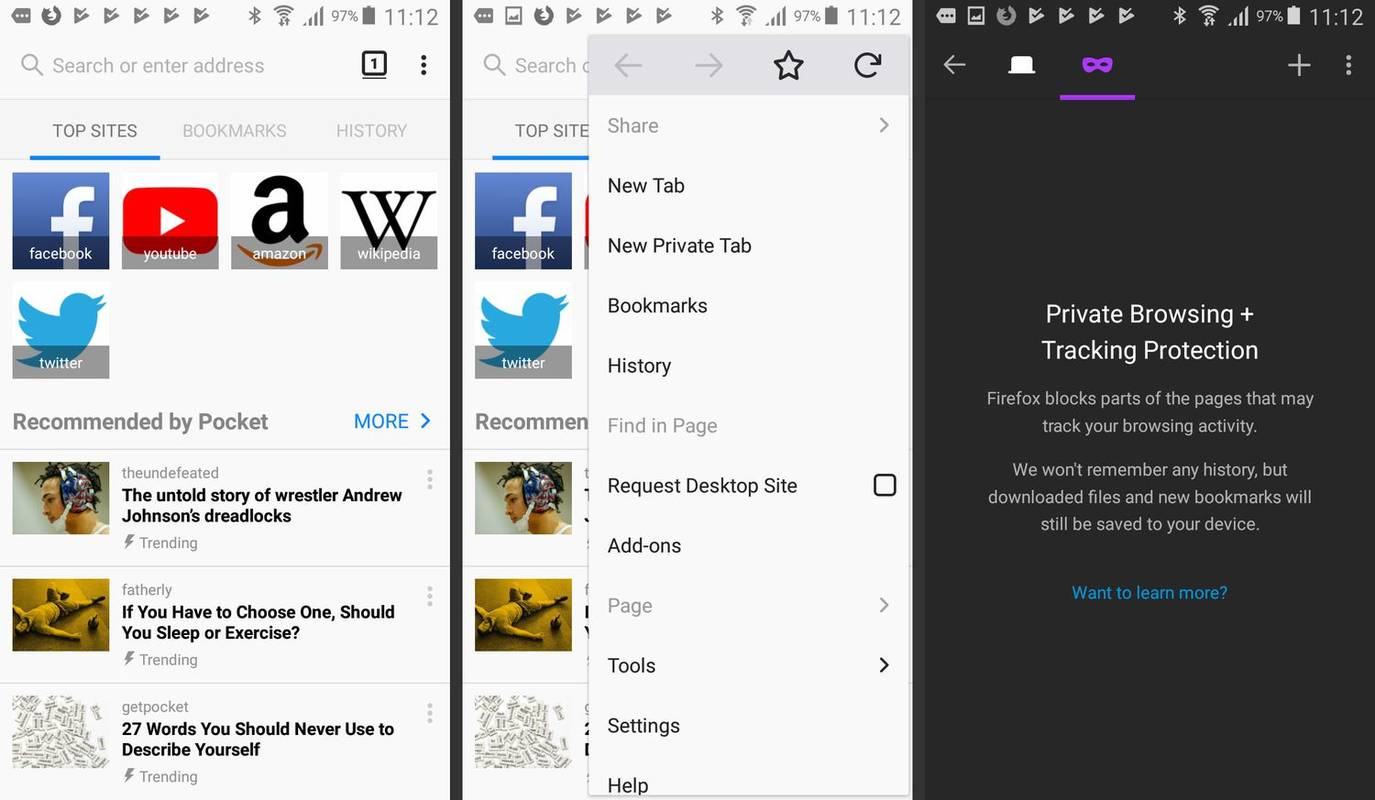Viewport: 1375px width, 800px height.
Task: Open options for the theundefeated article
Action: (430, 479)
